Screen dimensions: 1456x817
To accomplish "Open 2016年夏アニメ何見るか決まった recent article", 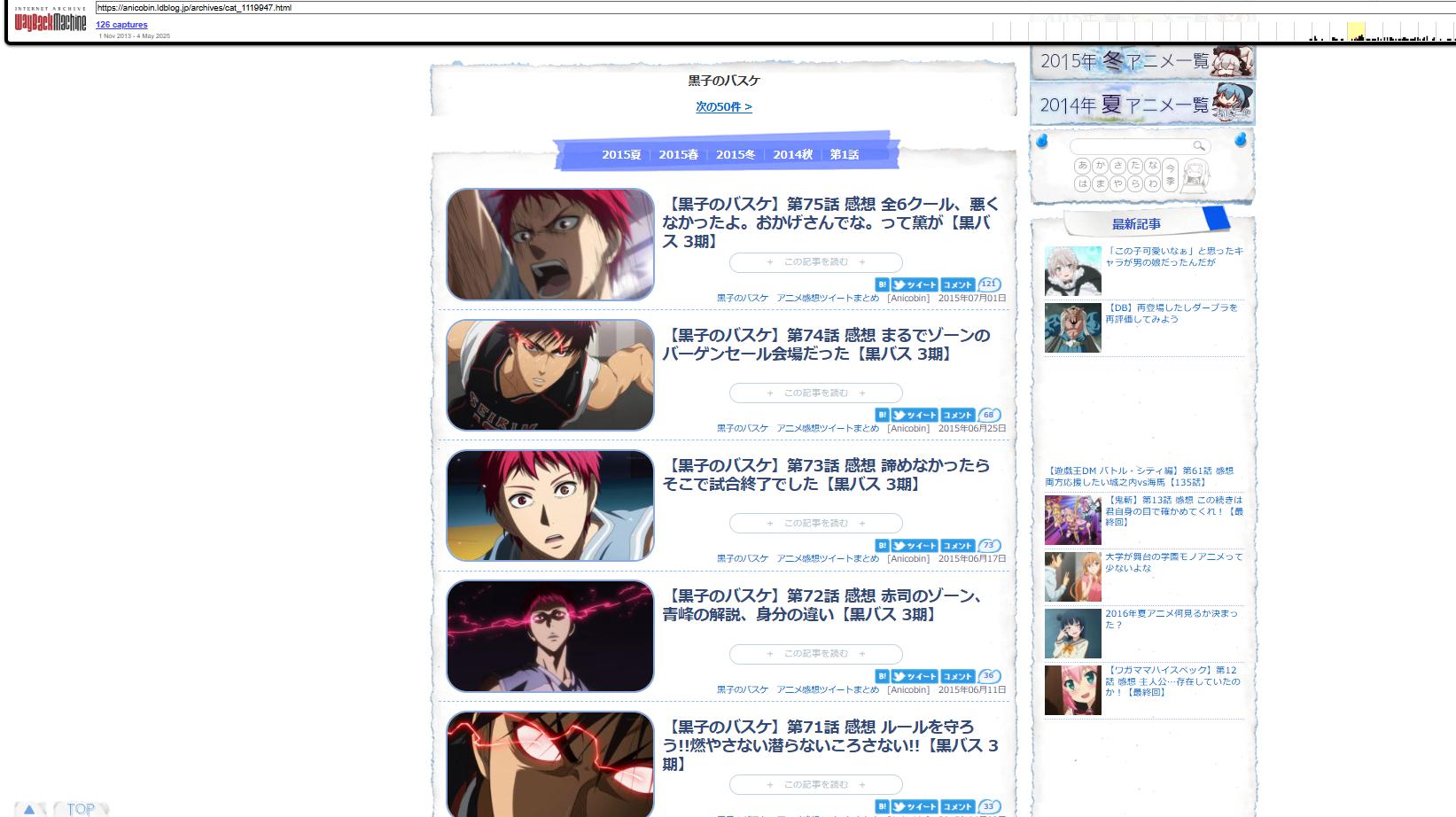I will (x=1172, y=619).
